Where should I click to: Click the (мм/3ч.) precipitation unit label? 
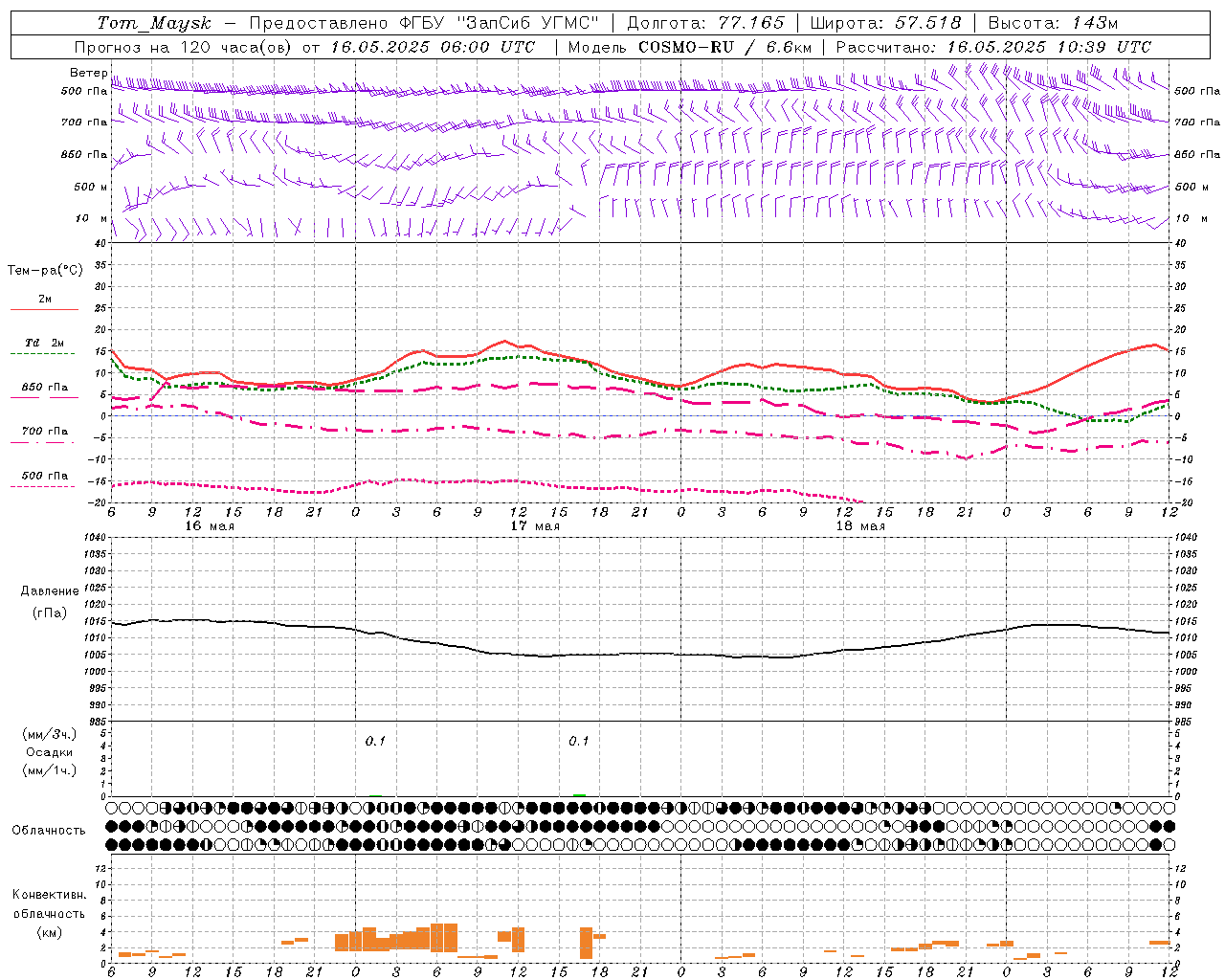[x=49, y=734]
